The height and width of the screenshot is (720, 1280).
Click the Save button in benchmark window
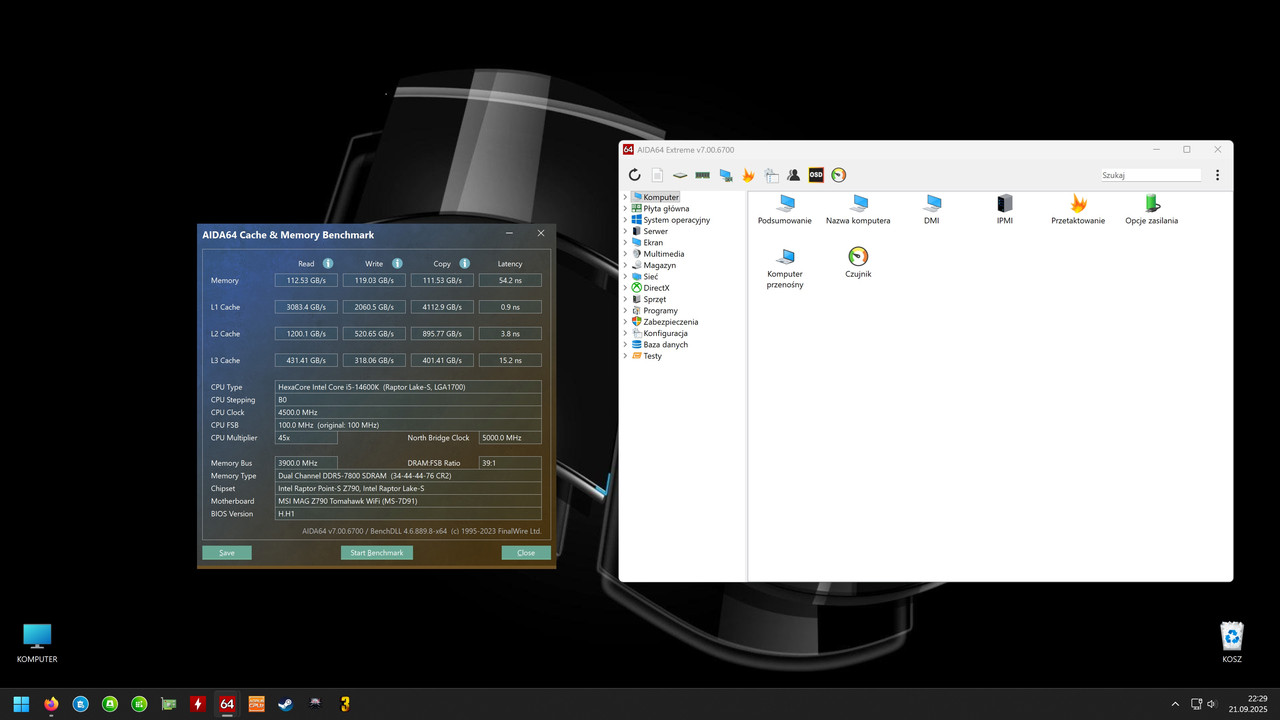tap(227, 552)
